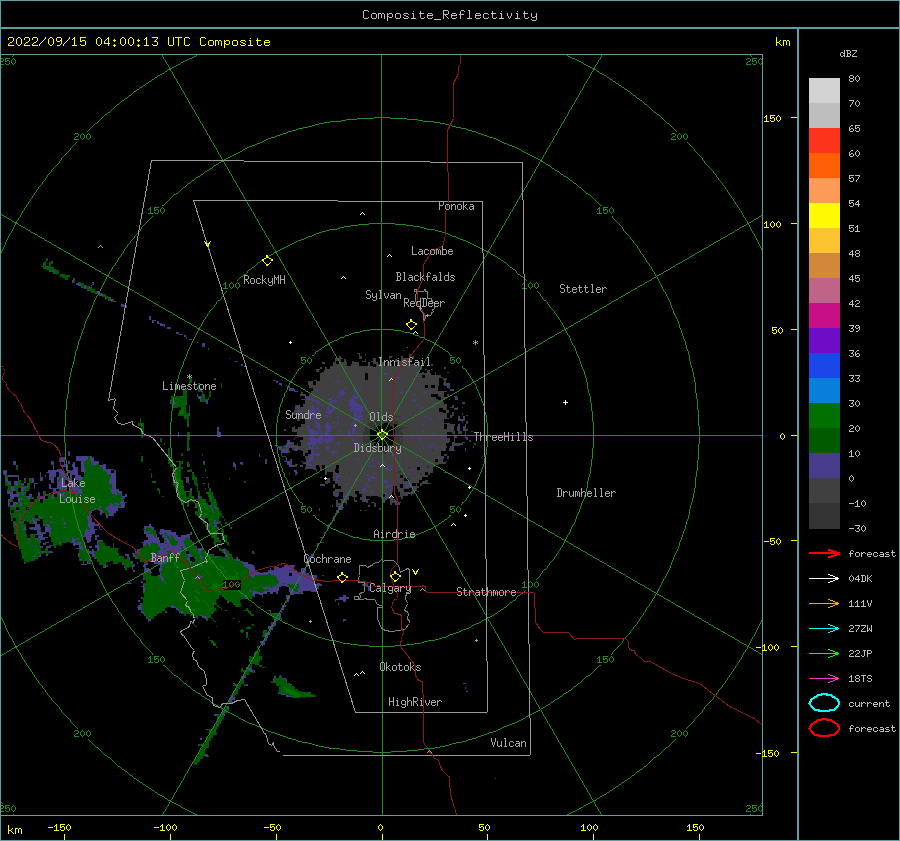The image size is (900, 841).
Task: Click the orange 111V arrow in legend
Action: tap(824, 603)
